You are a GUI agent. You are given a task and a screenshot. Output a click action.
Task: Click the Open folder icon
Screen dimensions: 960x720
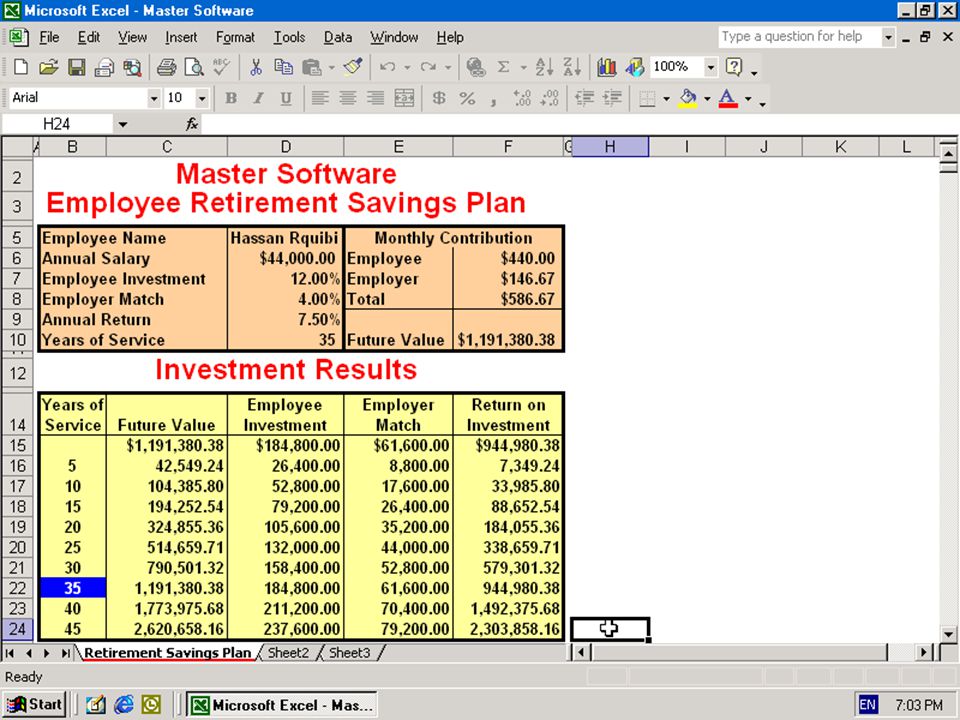(48, 67)
